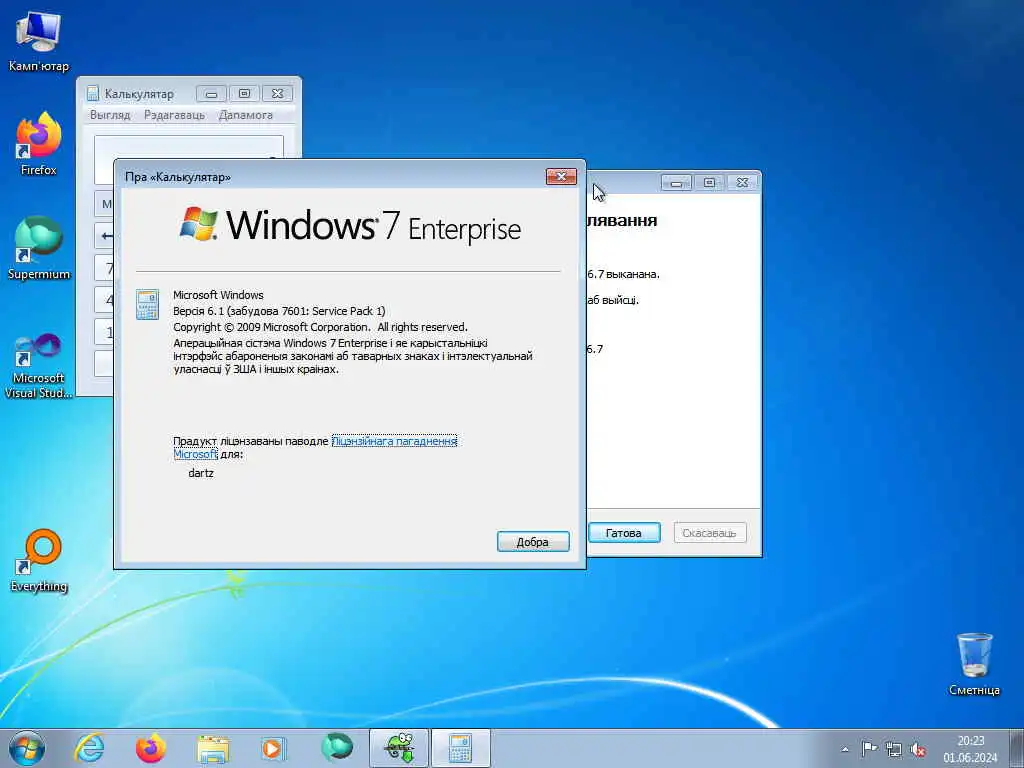Viewport: 1024px width, 768px height.
Task: Click the user name dartz
Action: pos(200,473)
